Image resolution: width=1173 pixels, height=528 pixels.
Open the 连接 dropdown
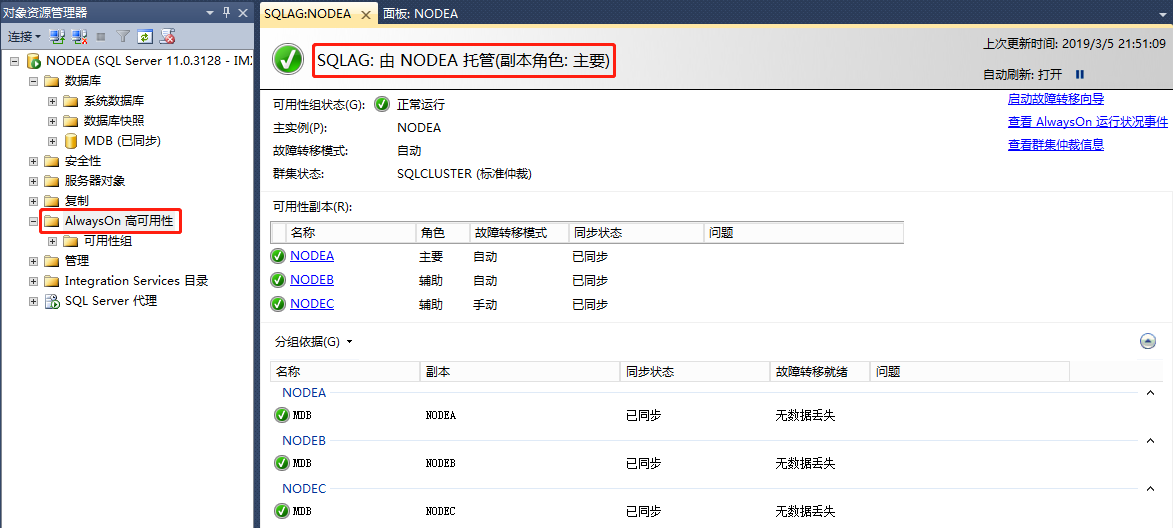click(24, 36)
